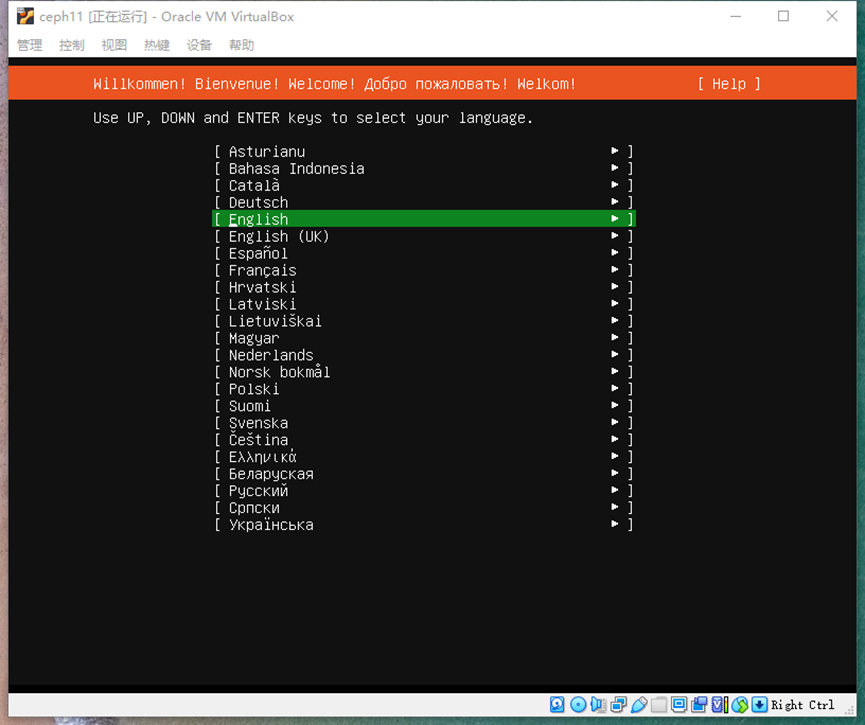Expand the arrow next to Latviski
The image size is (865, 725).
click(615, 303)
